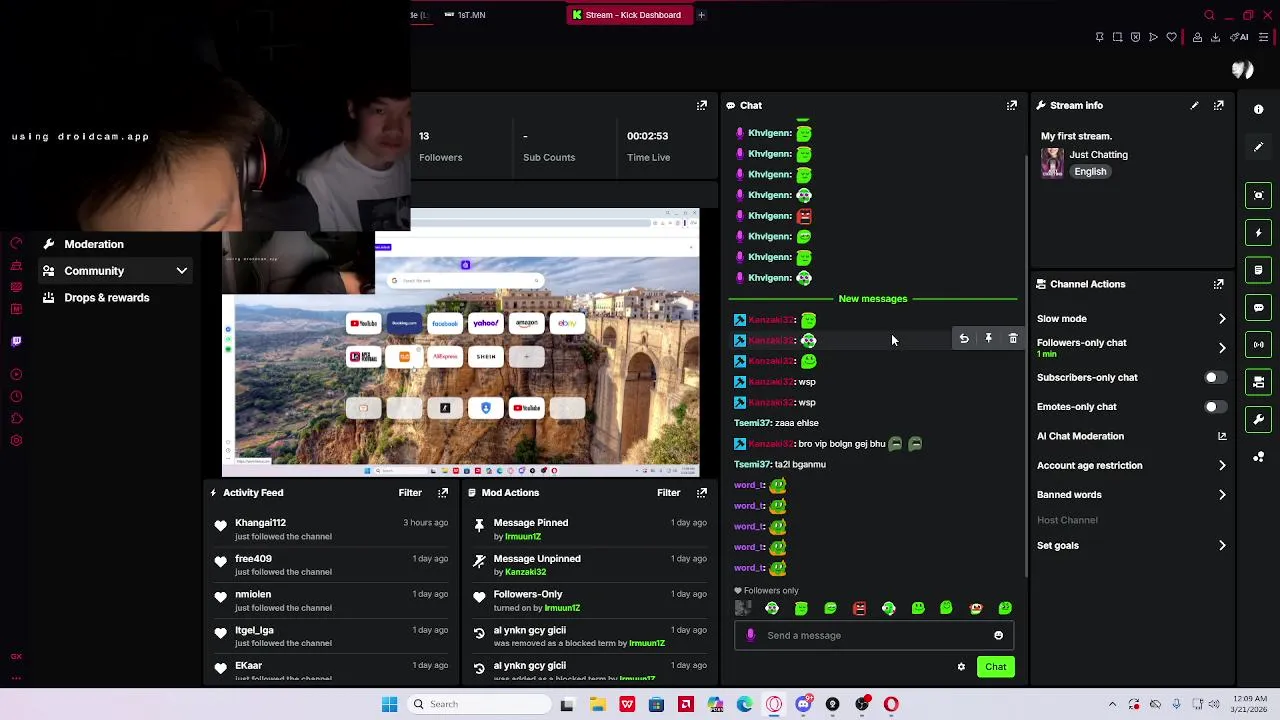Screen dimensions: 1280x720
Task: Click the browser heart bookmark icon
Action: tap(1171, 37)
